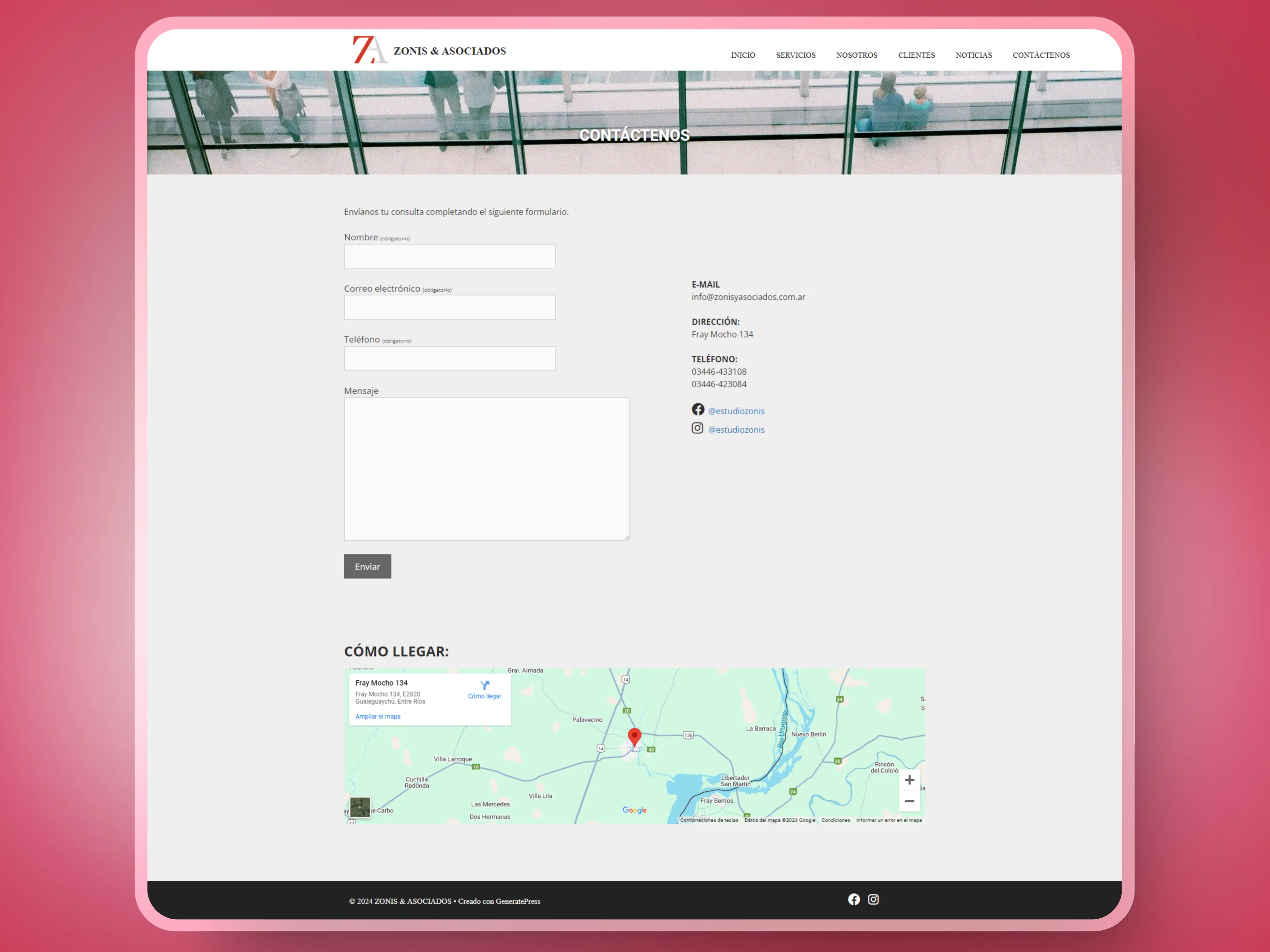Open the Facebook icon in contact info
The width and height of the screenshot is (1270, 952).
[698, 409]
